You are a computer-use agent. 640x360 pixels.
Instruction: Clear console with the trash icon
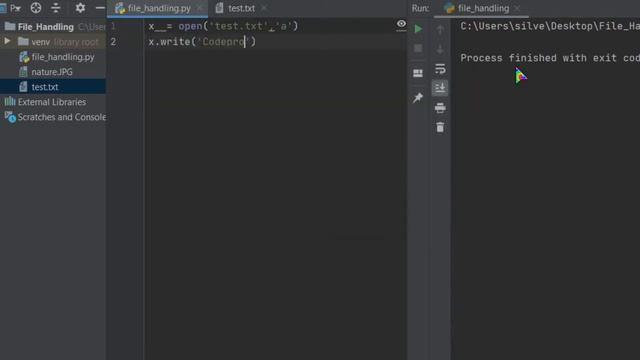point(440,127)
